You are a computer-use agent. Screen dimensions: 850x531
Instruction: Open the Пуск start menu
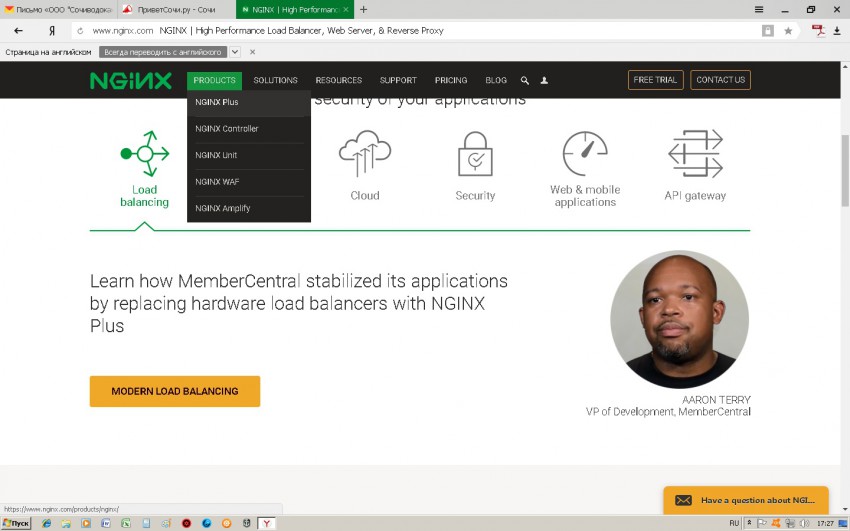tap(16, 523)
